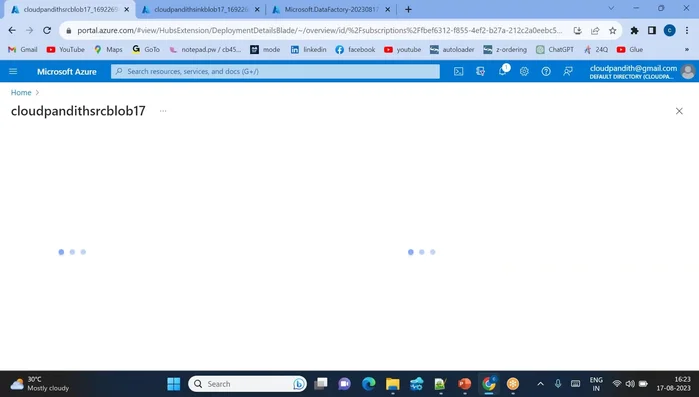The height and width of the screenshot is (397, 699).
Task: Show more bookmarks chevron
Action: coord(687,49)
